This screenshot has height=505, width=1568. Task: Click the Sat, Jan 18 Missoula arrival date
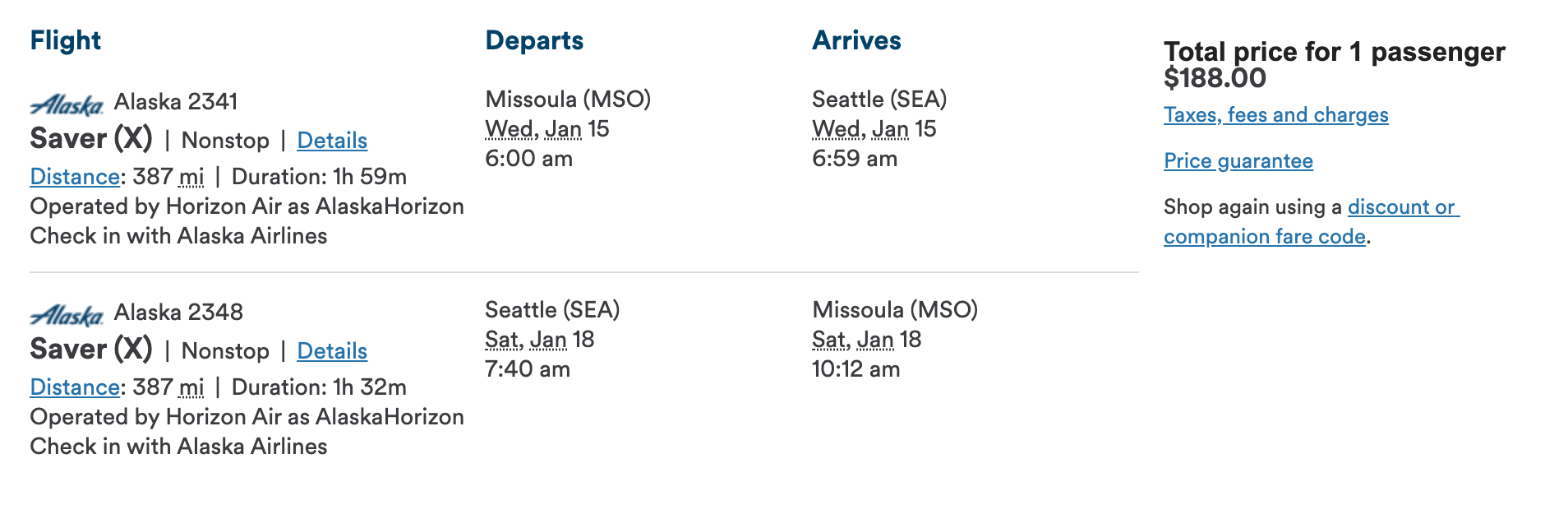tap(866, 340)
